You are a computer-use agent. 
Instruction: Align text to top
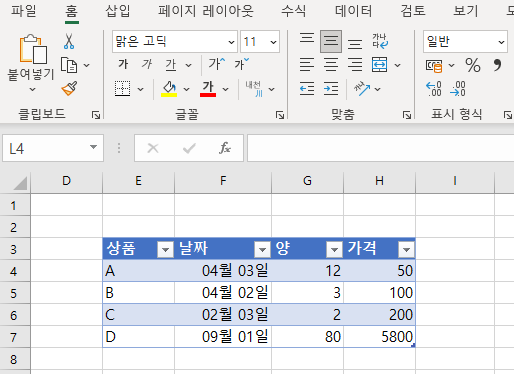(x=307, y=39)
